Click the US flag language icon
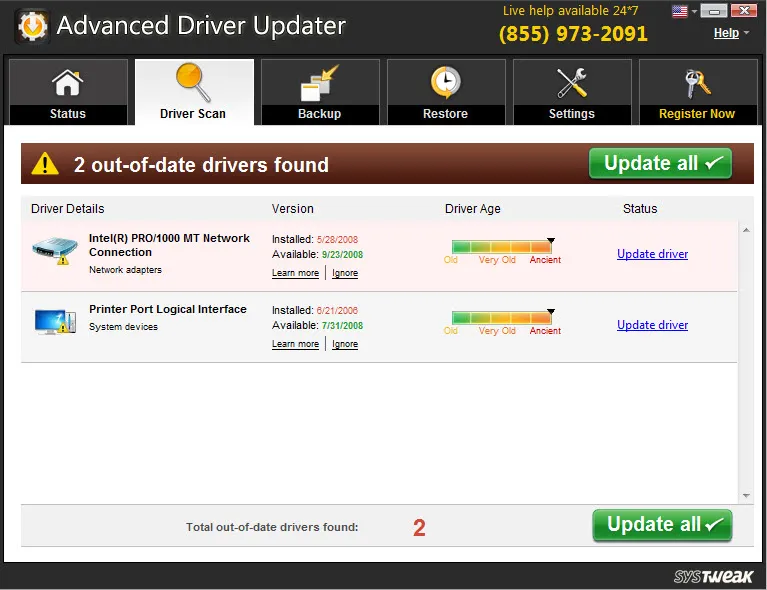Viewport: 767px width, 590px height. point(679,11)
